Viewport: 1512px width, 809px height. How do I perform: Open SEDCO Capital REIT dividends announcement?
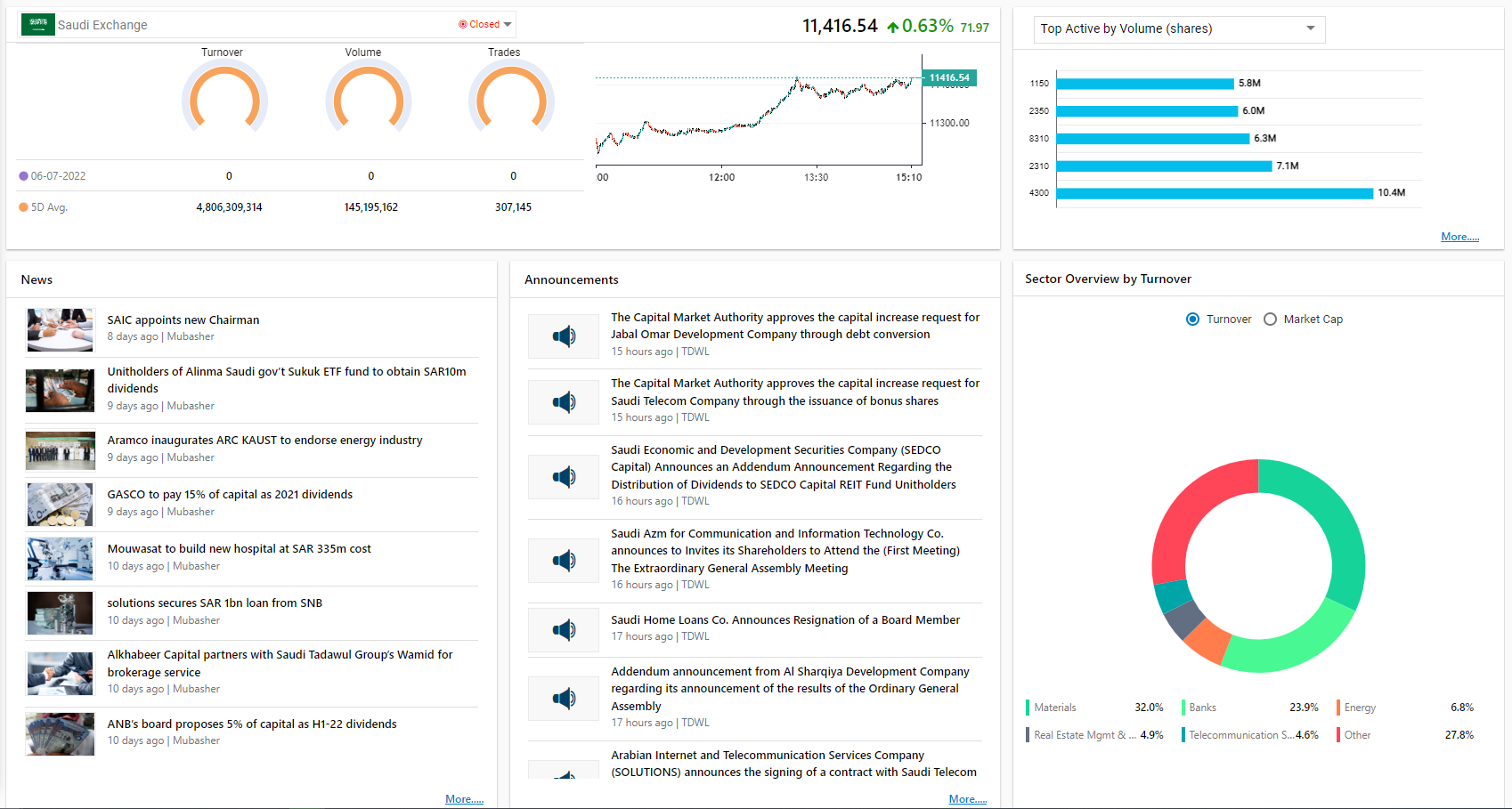click(784, 467)
